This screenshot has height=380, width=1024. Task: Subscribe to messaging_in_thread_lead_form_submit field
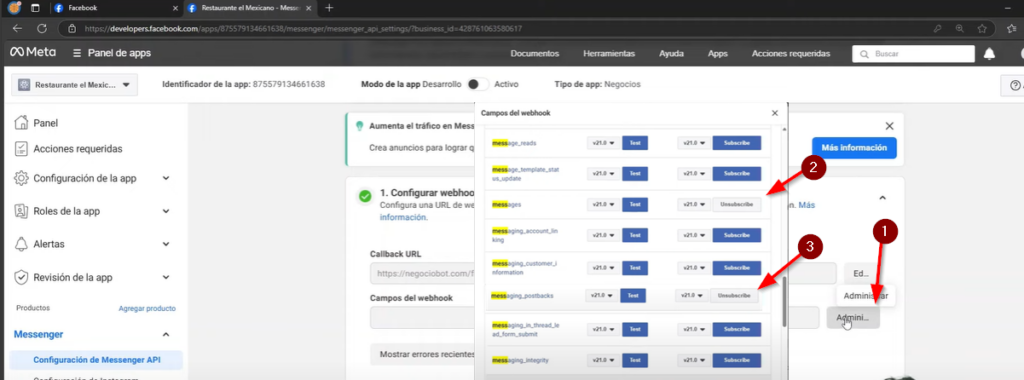tap(737, 329)
